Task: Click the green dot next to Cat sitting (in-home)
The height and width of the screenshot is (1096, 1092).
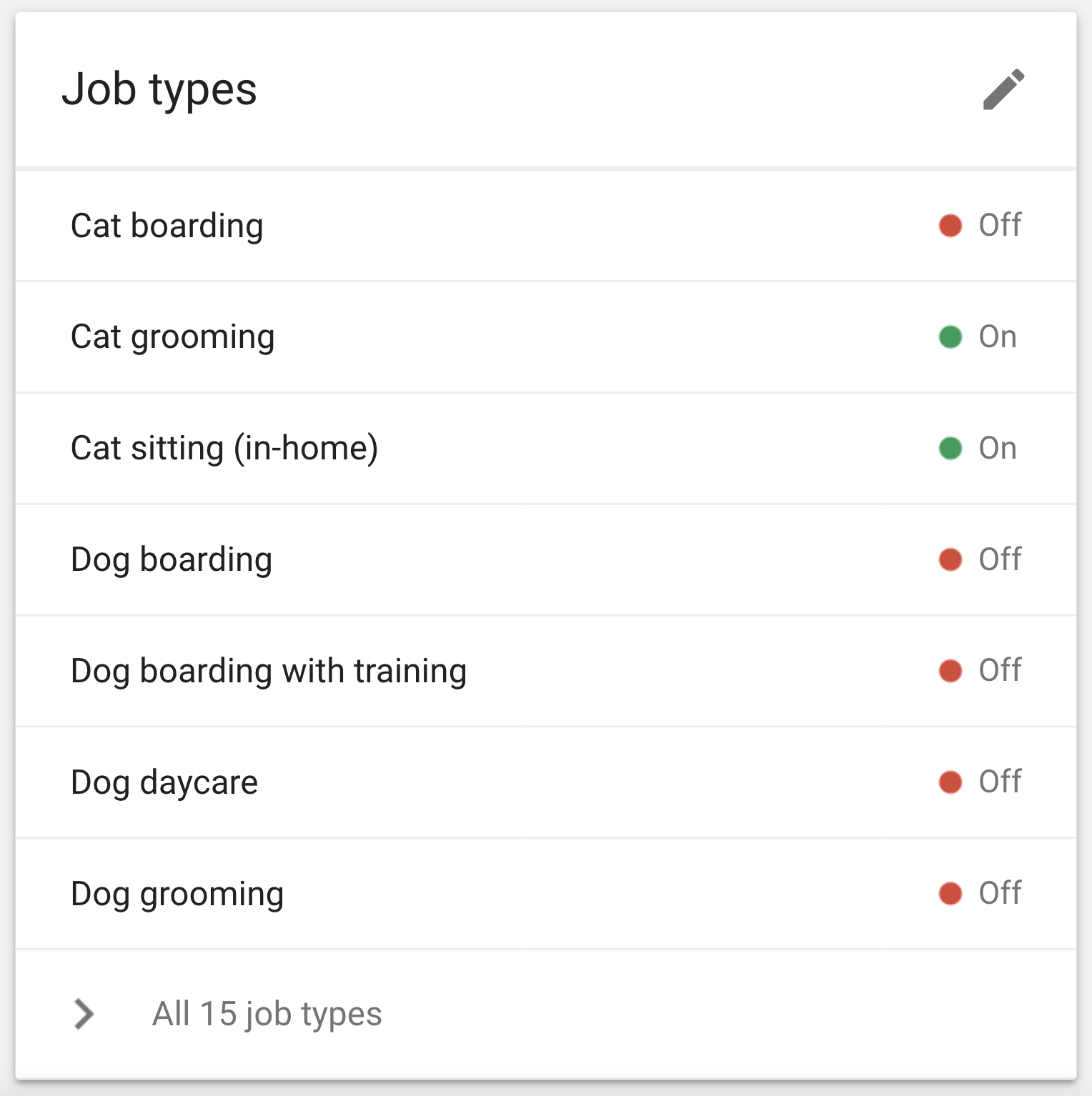Action: [950, 448]
